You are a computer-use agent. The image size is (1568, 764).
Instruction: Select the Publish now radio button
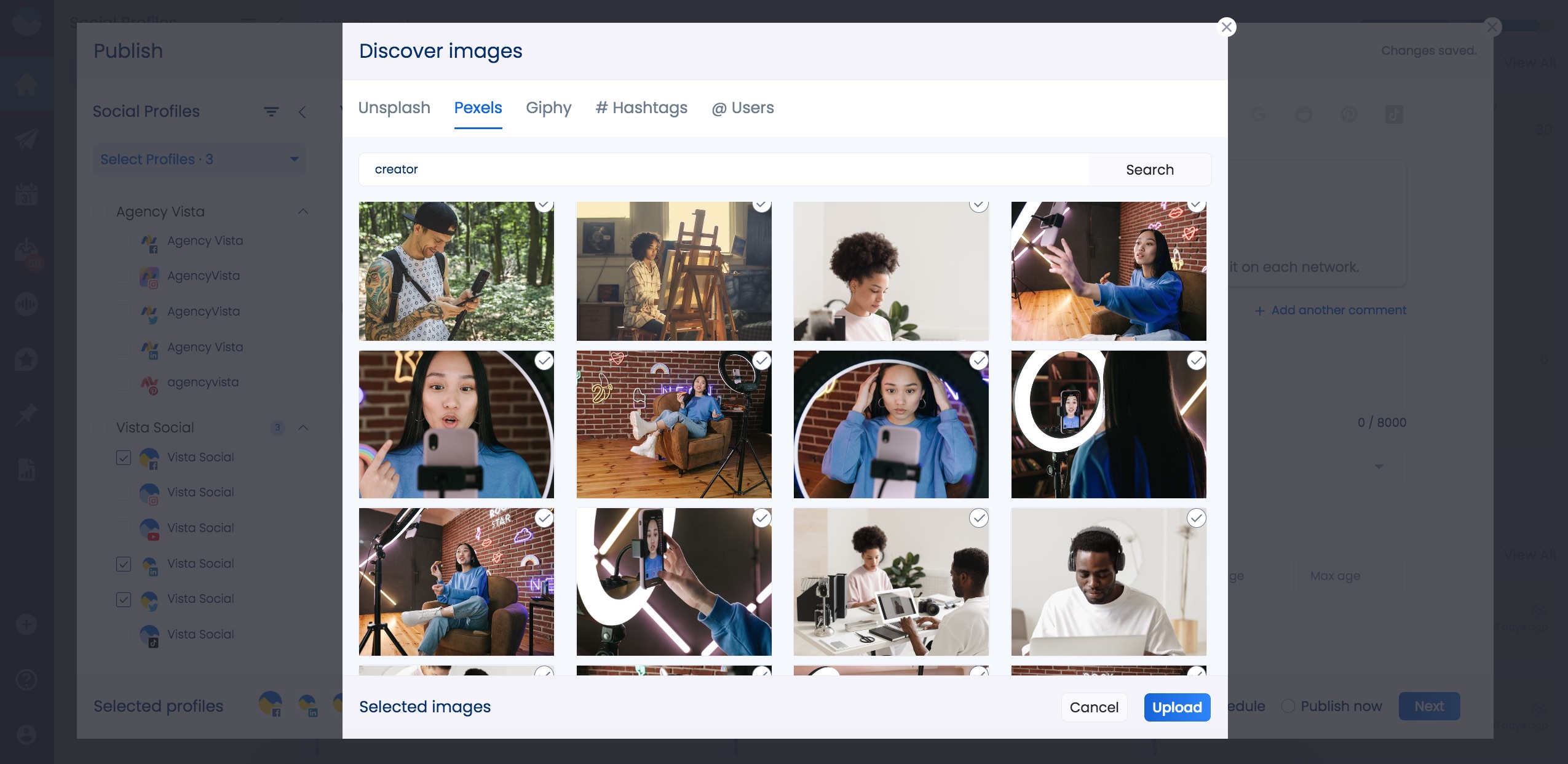point(1289,706)
